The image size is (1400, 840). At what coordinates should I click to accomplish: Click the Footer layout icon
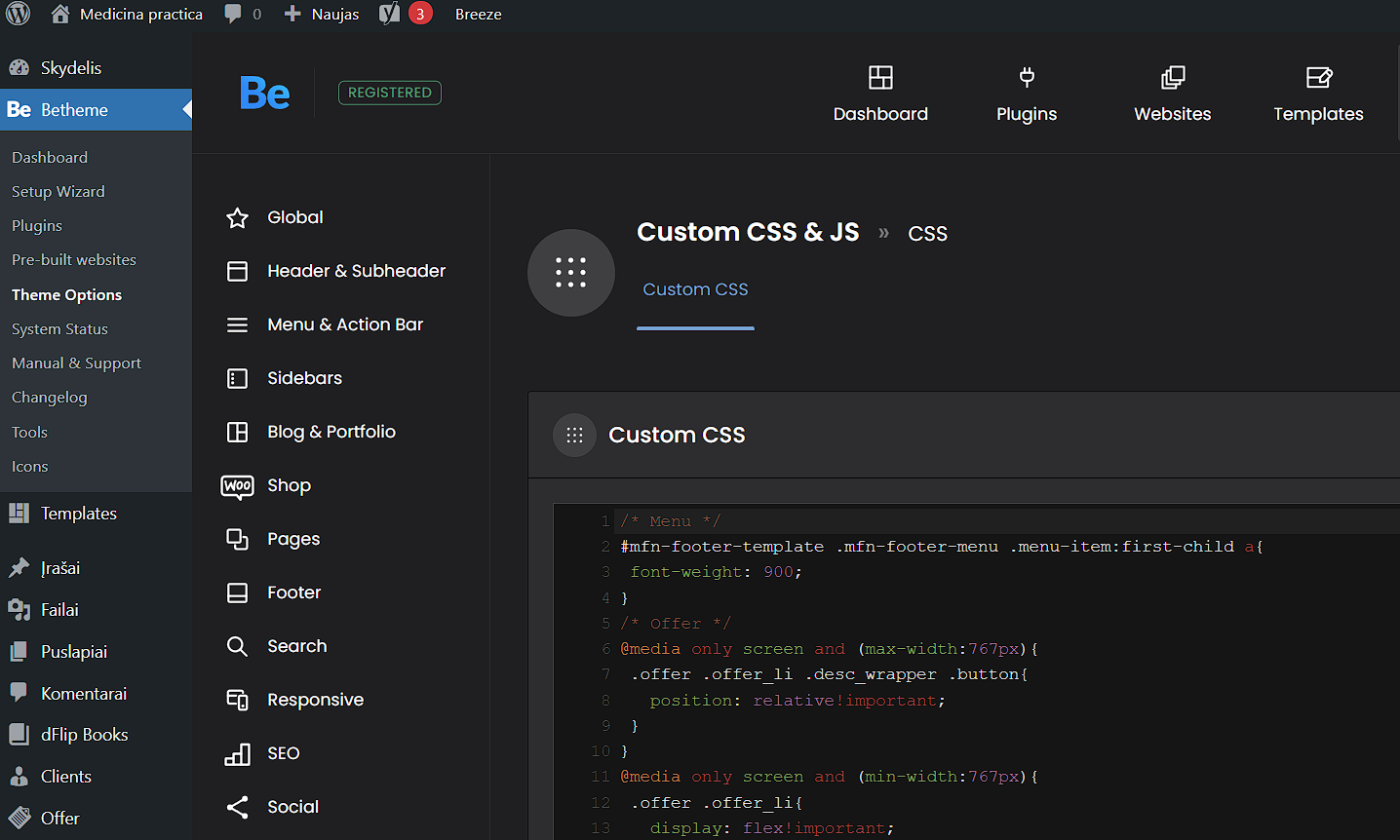(x=237, y=592)
